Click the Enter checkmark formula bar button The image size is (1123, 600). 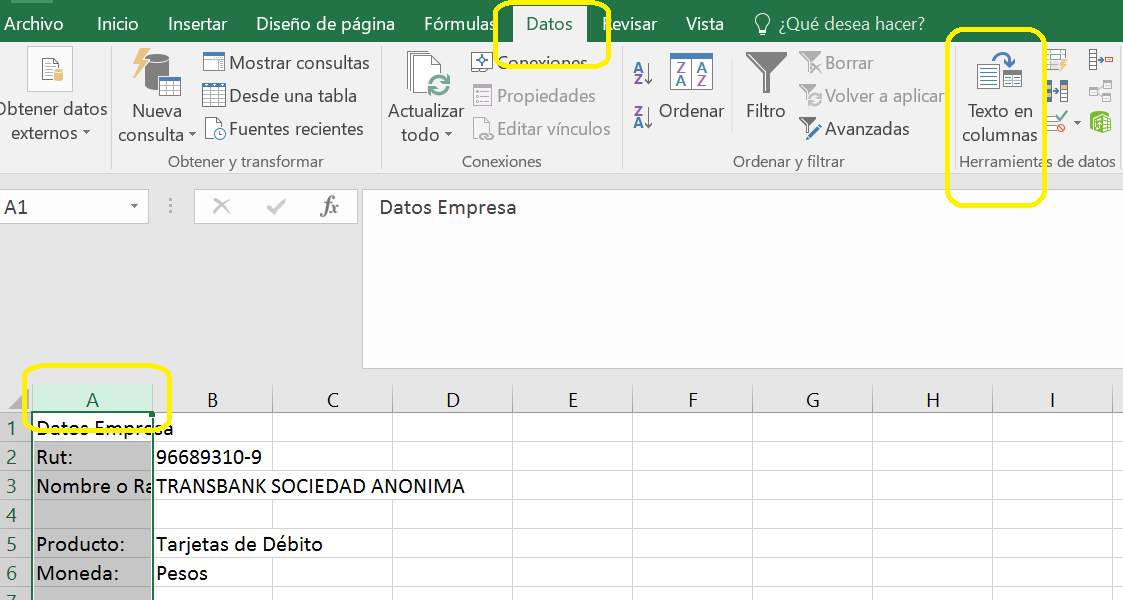coord(276,207)
